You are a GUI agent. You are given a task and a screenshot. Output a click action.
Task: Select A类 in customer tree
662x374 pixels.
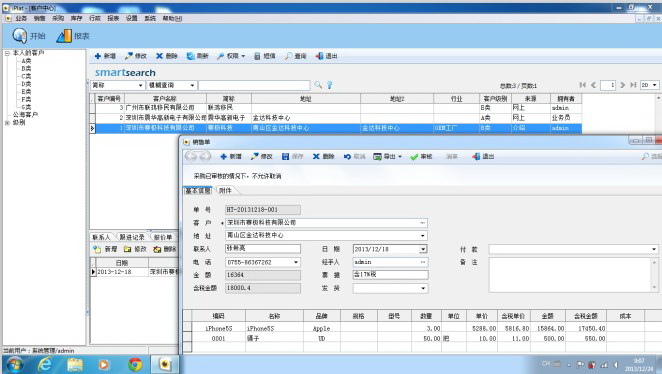point(26,61)
